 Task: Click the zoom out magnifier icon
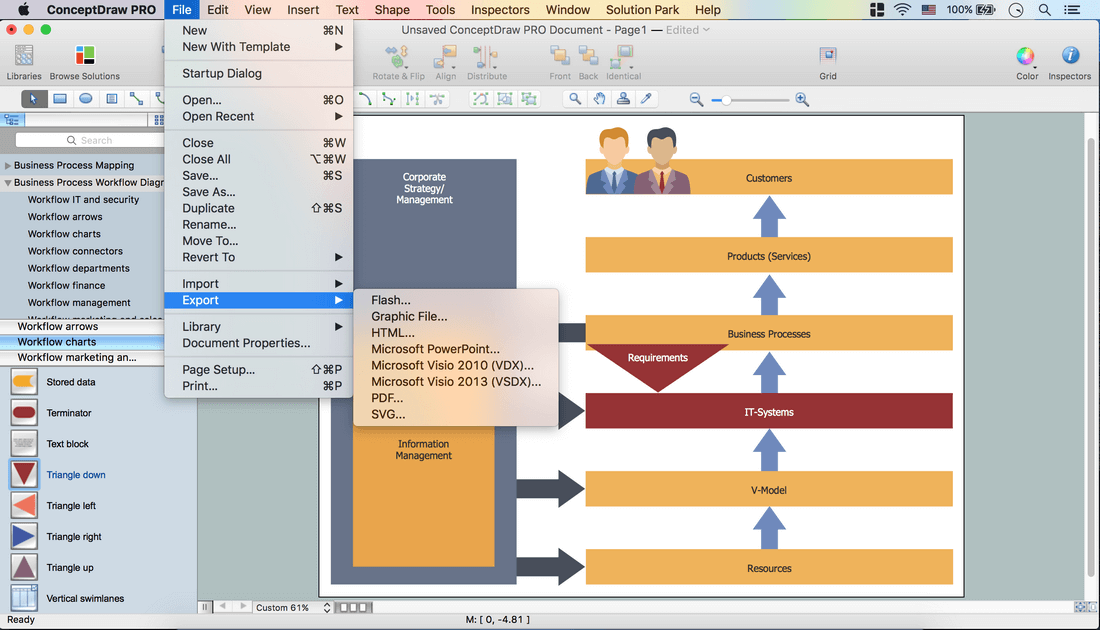697,100
